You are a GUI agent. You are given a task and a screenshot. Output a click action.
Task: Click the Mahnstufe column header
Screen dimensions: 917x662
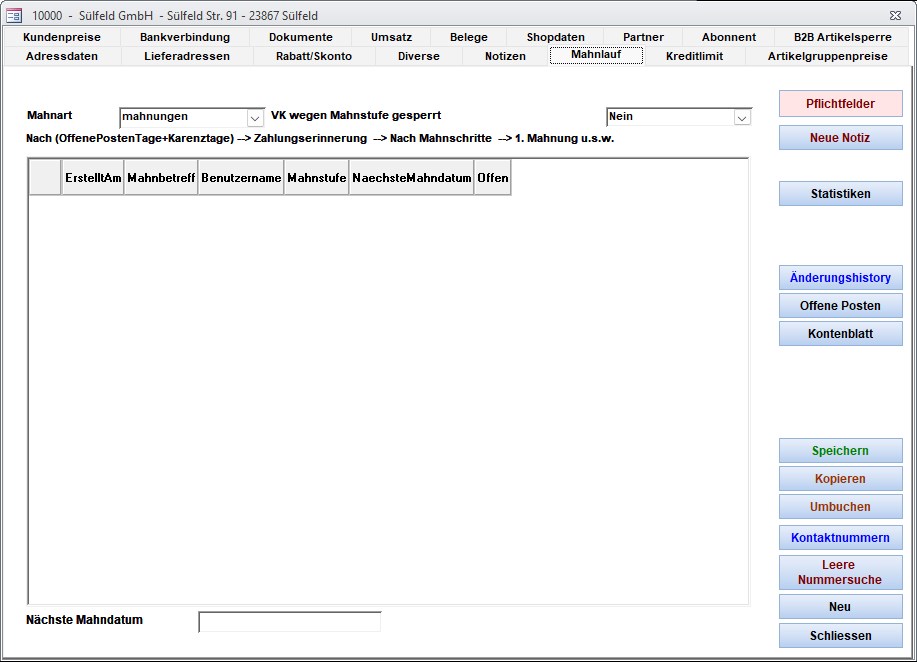pos(316,178)
